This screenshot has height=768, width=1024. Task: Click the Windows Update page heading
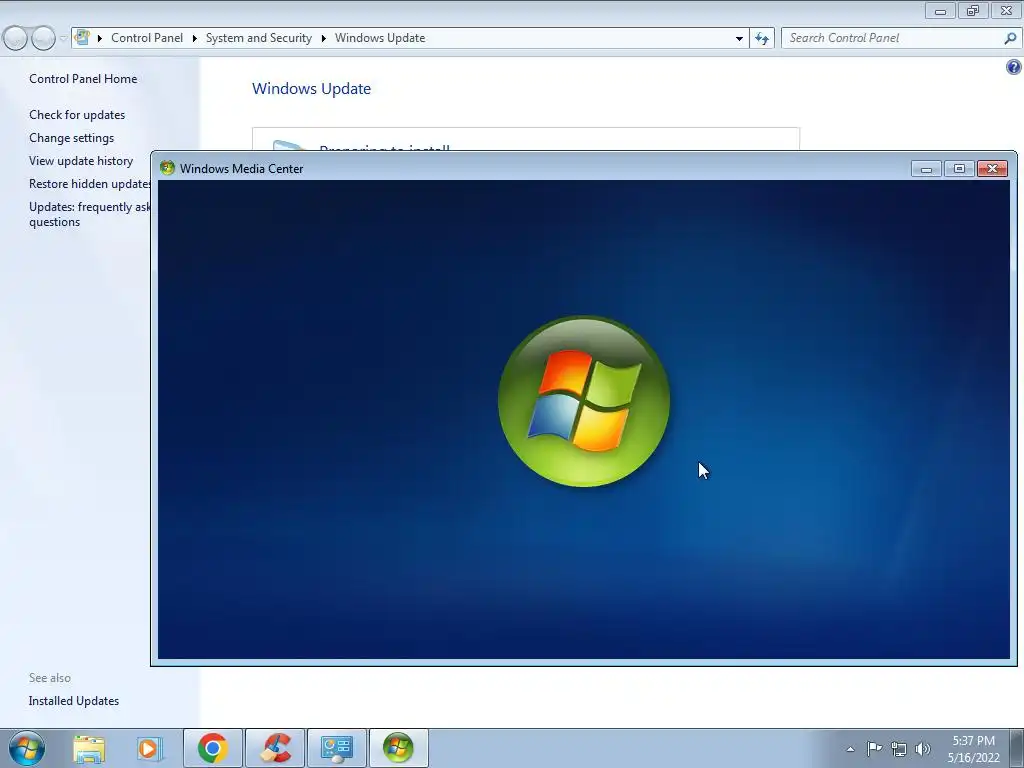[312, 89]
